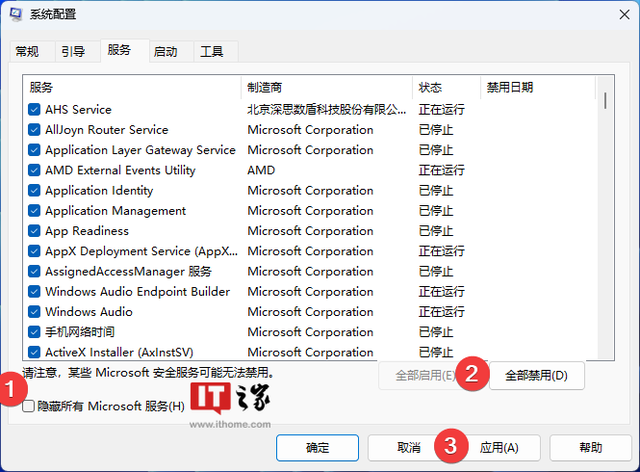Image resolution: width=640 pixels, height=472 pixels.
Task: Uncheck the 手机网络时间 checkbox
Action: click(x=34, y=332)
